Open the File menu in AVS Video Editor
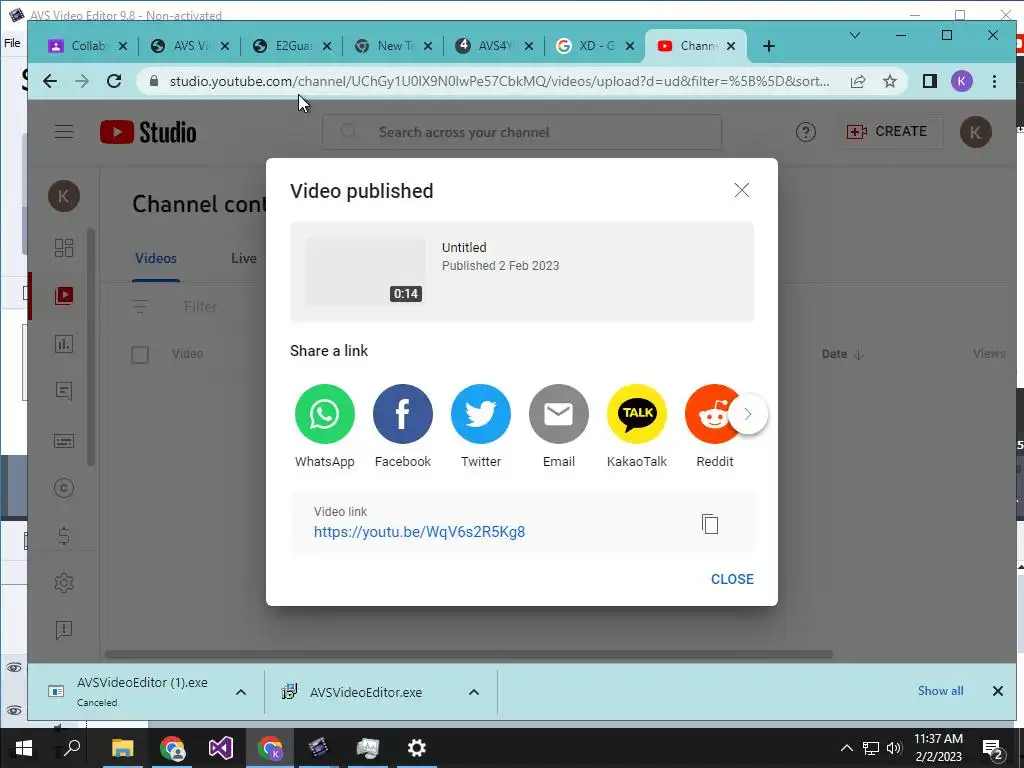The height and width of the screenshot is (768, 1024). coord(12,43)
